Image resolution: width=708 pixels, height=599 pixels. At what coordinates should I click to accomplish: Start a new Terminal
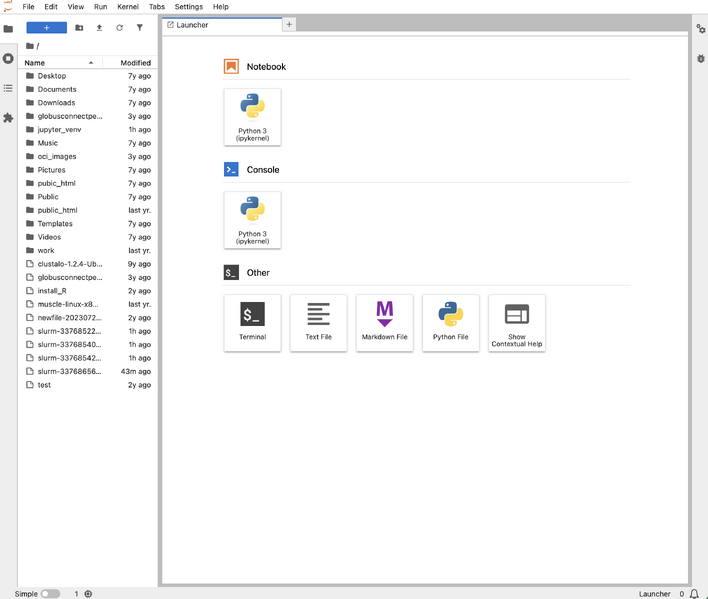click(x=252, y=323)
